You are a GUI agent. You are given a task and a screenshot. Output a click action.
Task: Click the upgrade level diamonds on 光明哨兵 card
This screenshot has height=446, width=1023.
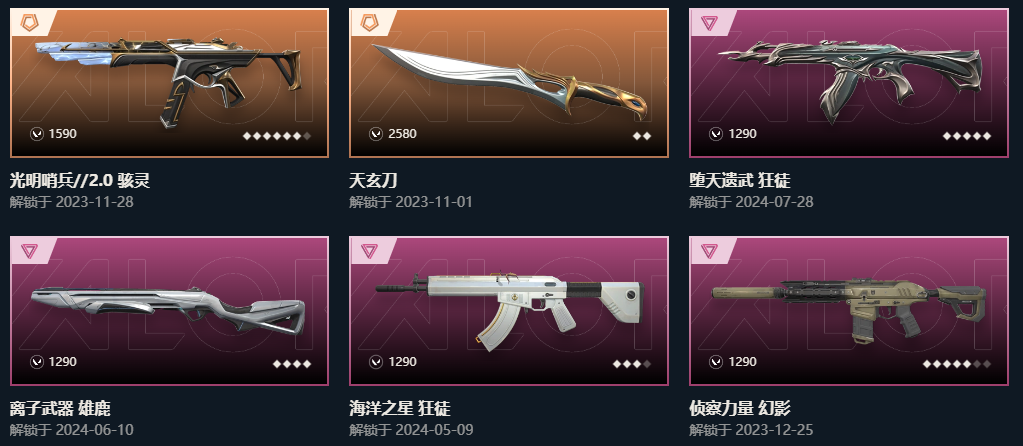pyautogui.click(x=277, y=136)
